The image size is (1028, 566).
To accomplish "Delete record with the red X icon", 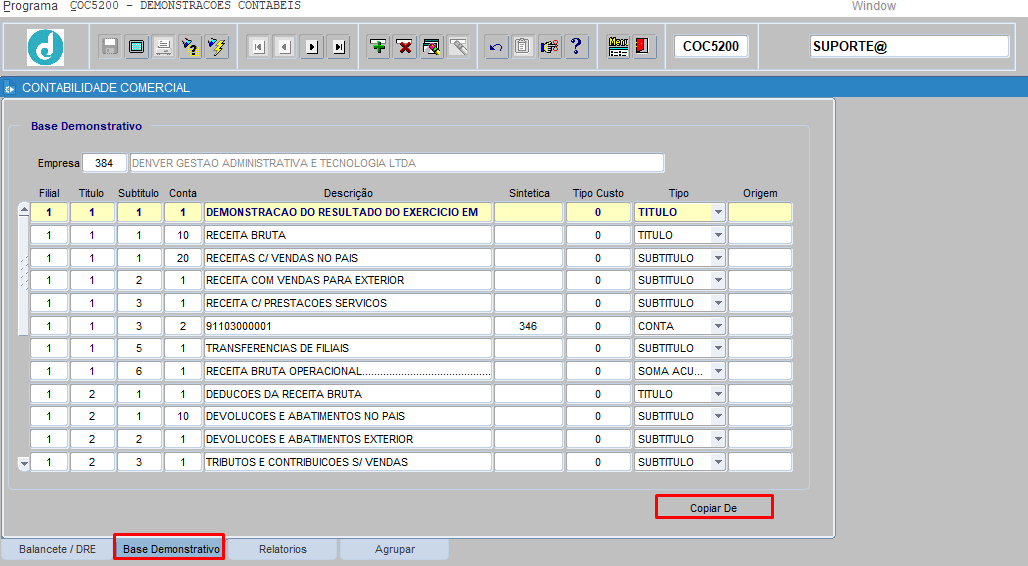I will pyautogui.click(x=405, y=47).
